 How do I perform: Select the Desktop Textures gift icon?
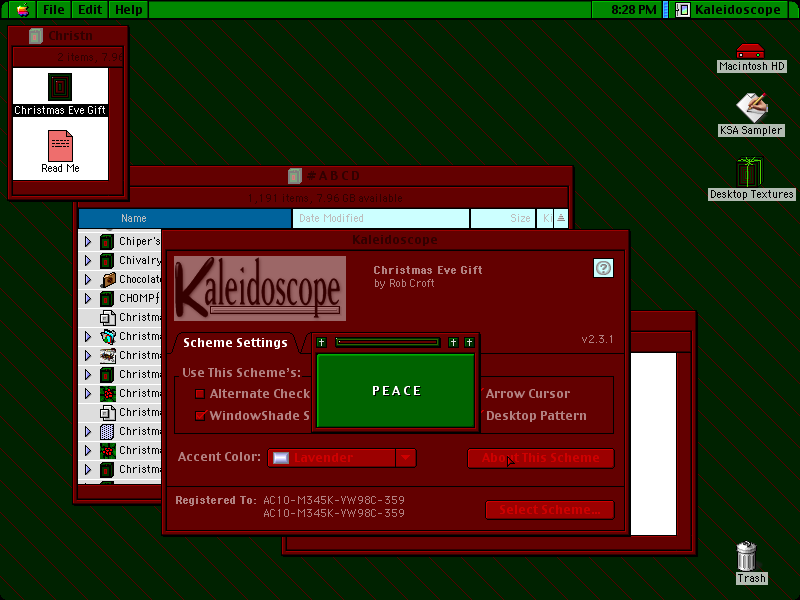pos(750,172)
